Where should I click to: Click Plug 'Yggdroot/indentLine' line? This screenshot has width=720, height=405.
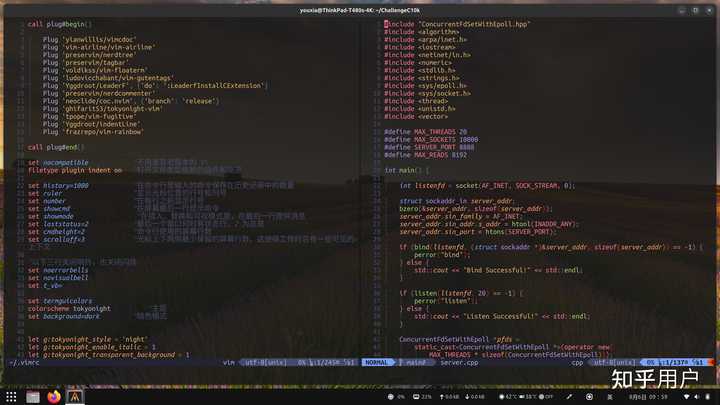[x=92, y=124]
